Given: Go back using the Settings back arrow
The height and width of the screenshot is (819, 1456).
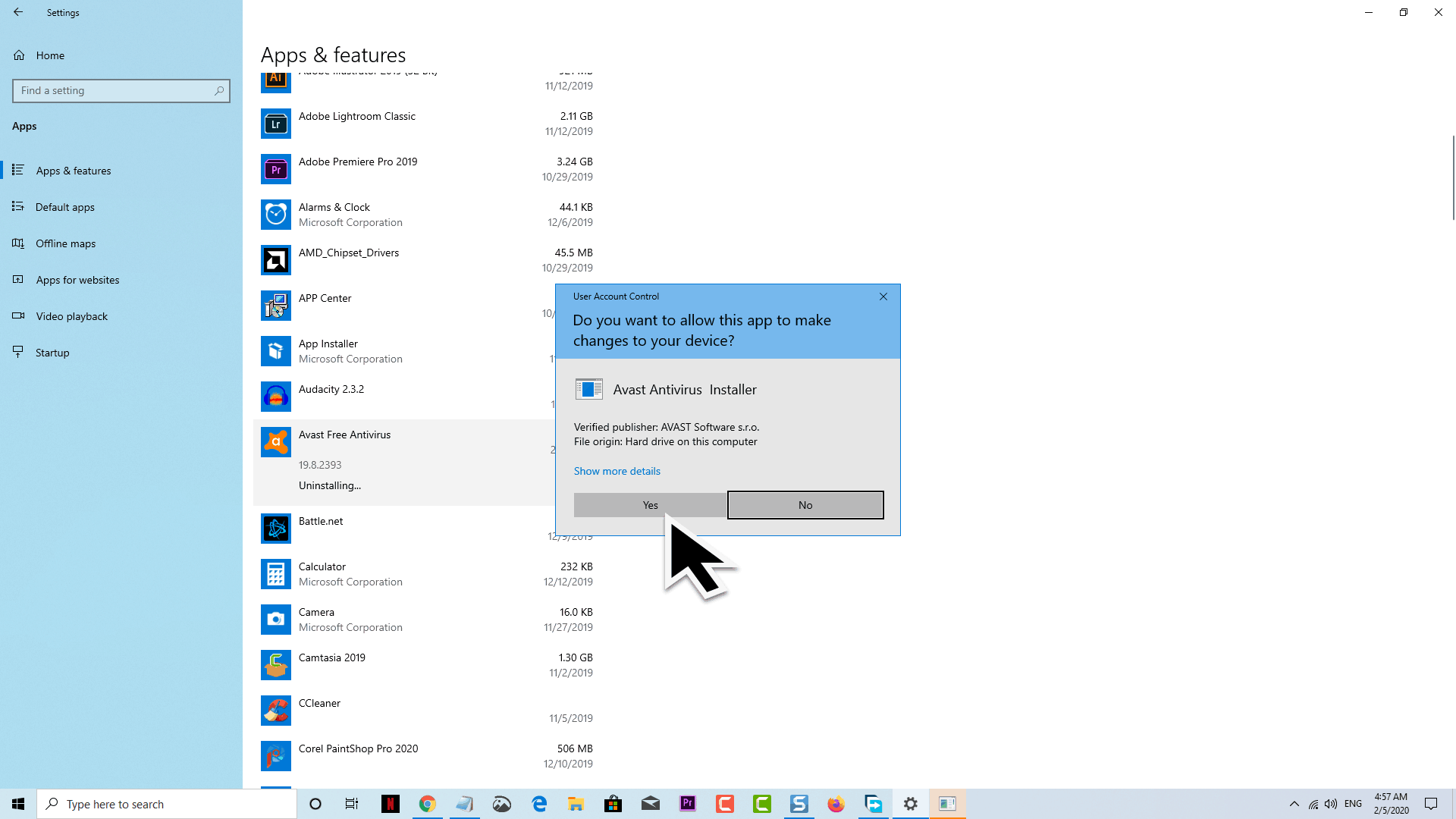Looking at the screenshot, I should [18, 12].
